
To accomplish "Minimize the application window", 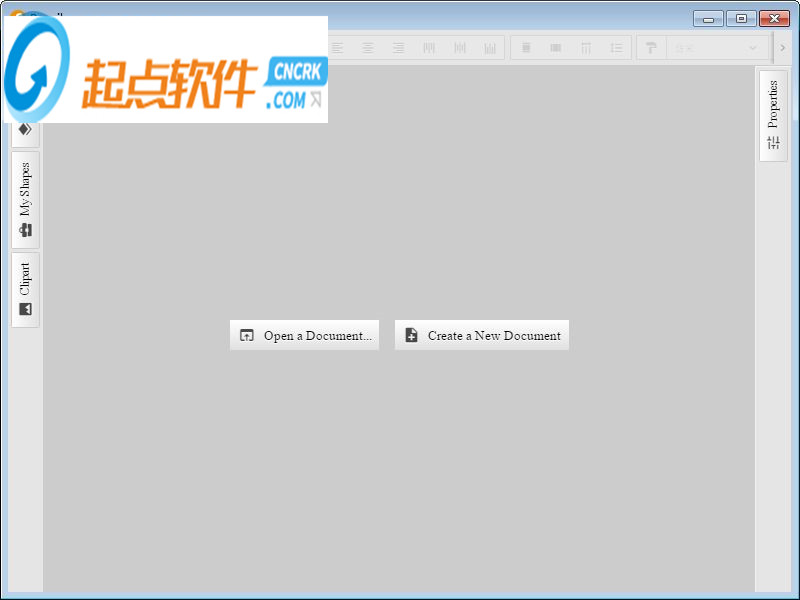I will click(x=708, y=19).
